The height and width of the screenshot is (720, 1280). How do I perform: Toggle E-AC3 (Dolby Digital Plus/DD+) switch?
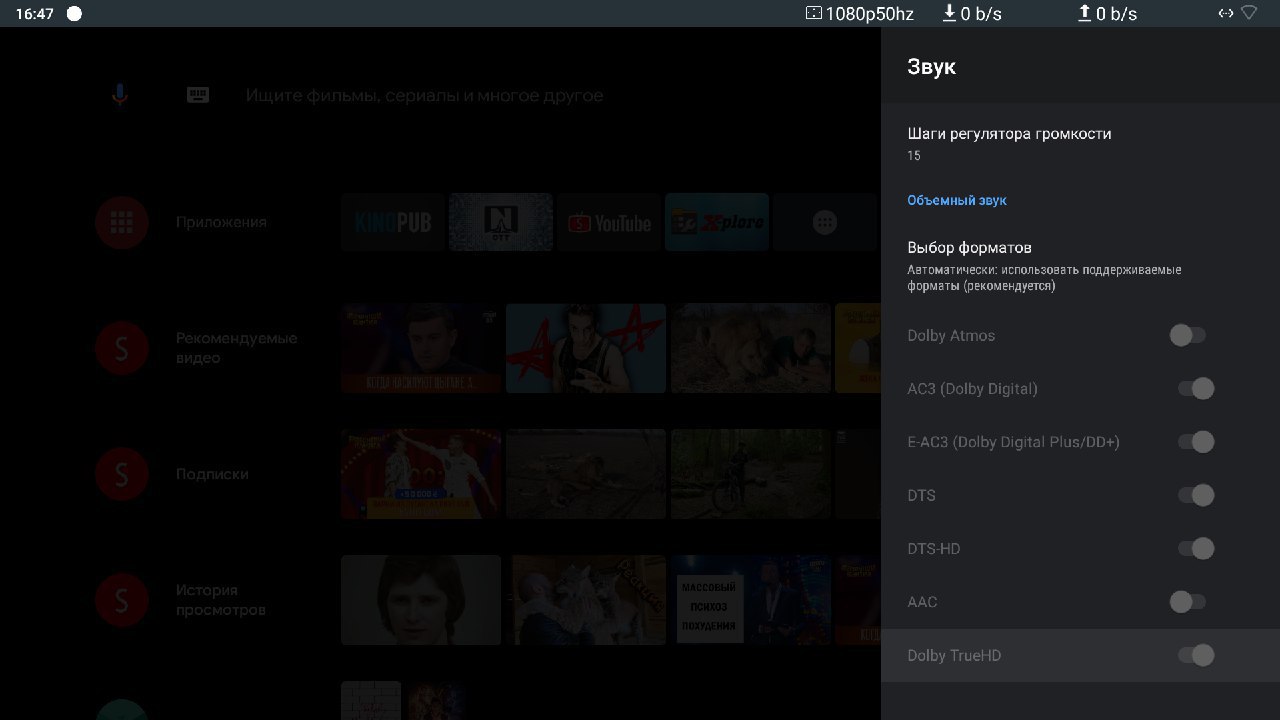click(x=1196, y=441)
